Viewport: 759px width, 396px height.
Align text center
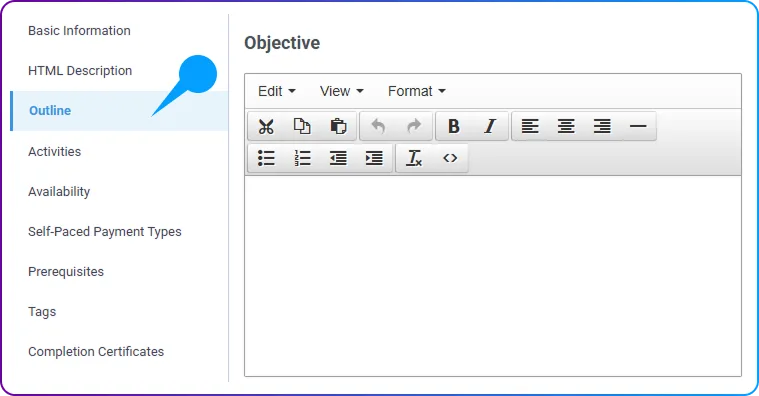click(566, 126)
